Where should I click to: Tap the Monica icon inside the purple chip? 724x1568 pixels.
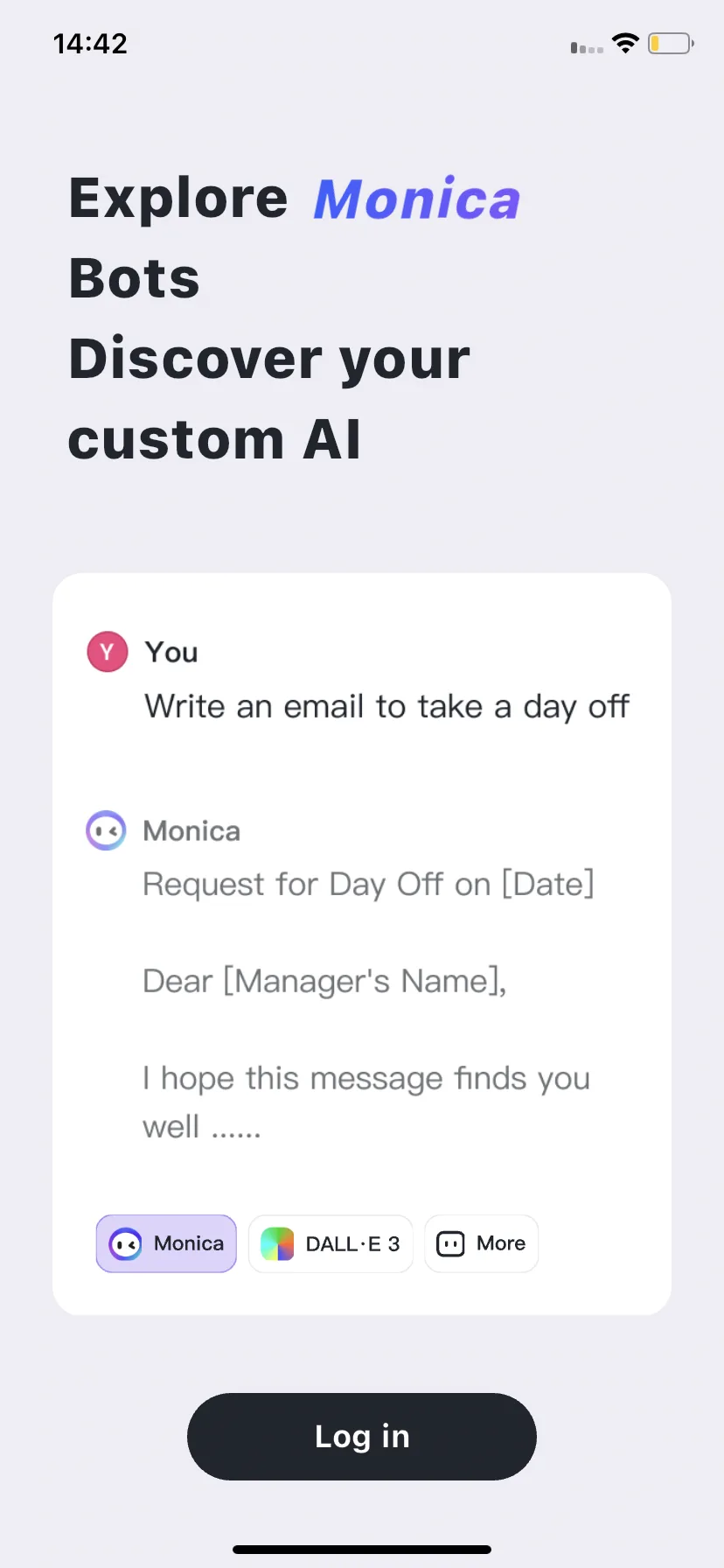[125, 1243]
